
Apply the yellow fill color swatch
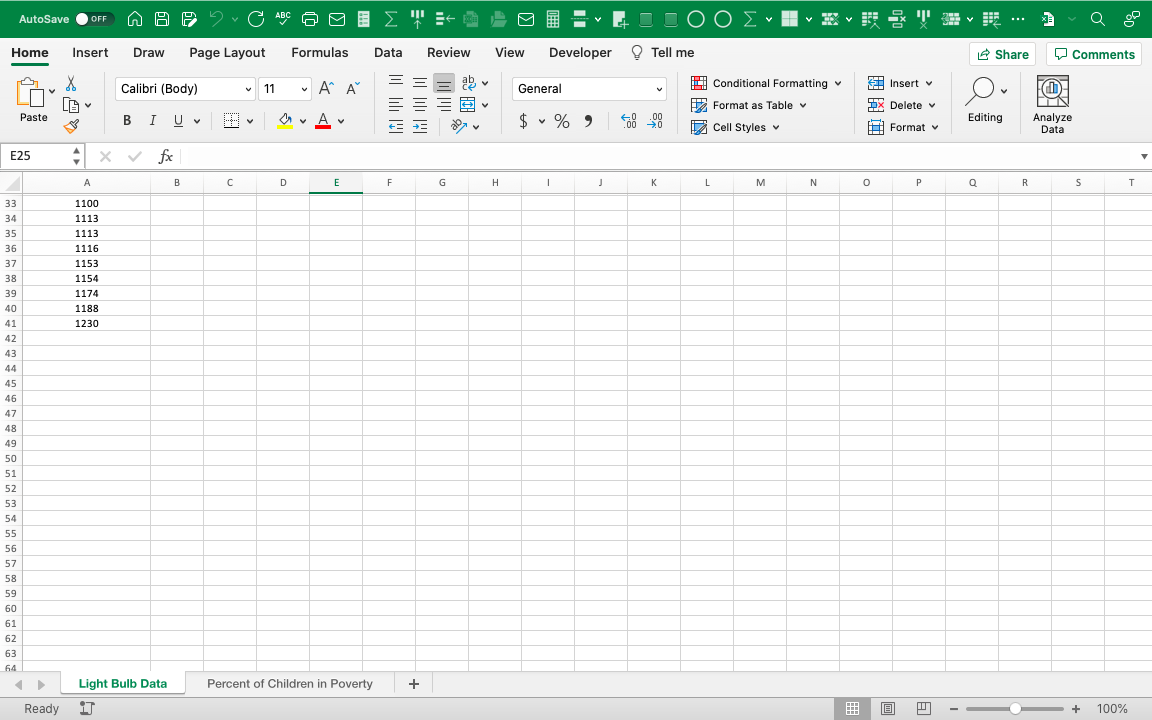pyautogui.click(x=285, y=121)
